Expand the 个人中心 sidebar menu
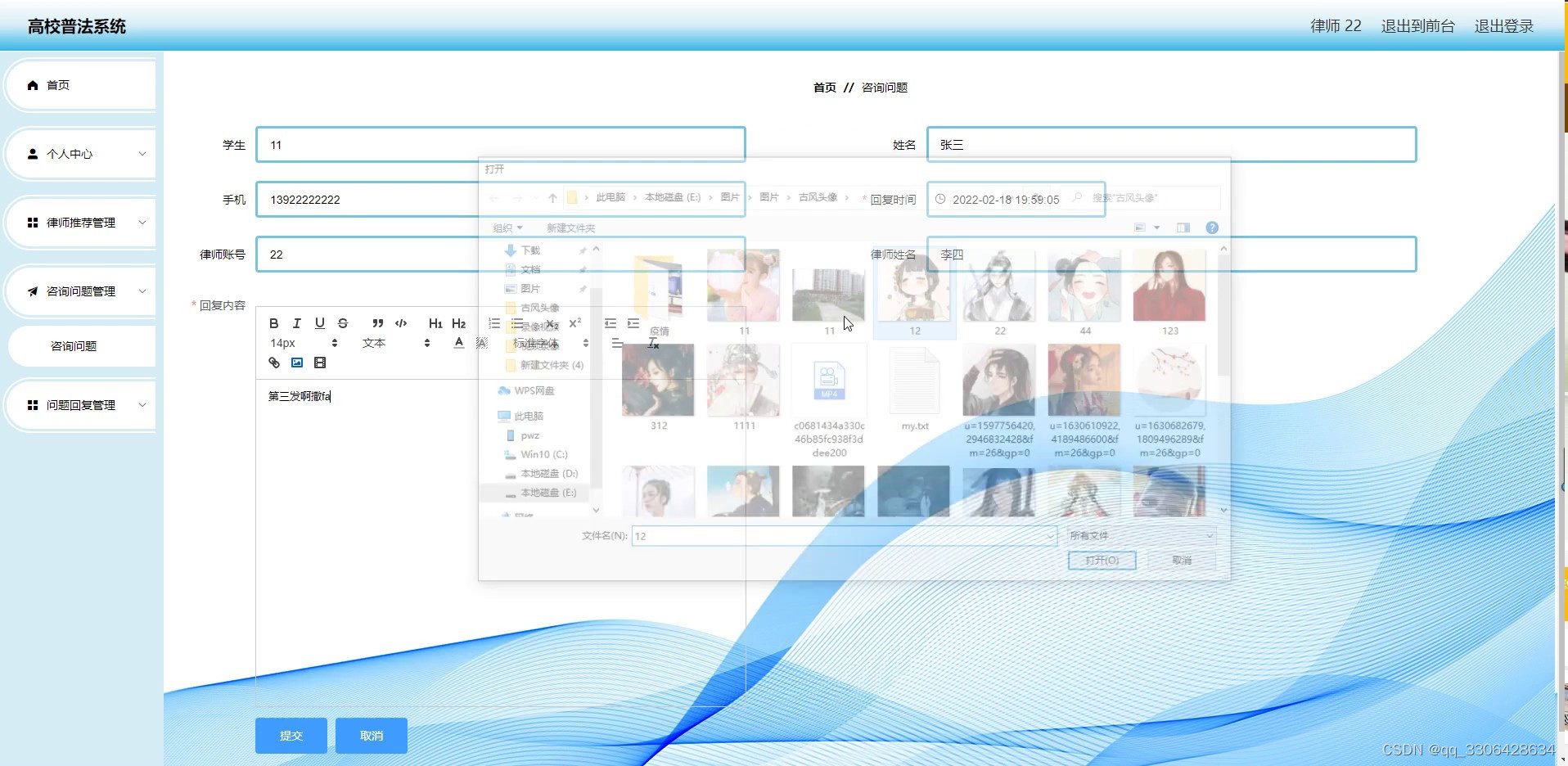 tap(80, 154)
